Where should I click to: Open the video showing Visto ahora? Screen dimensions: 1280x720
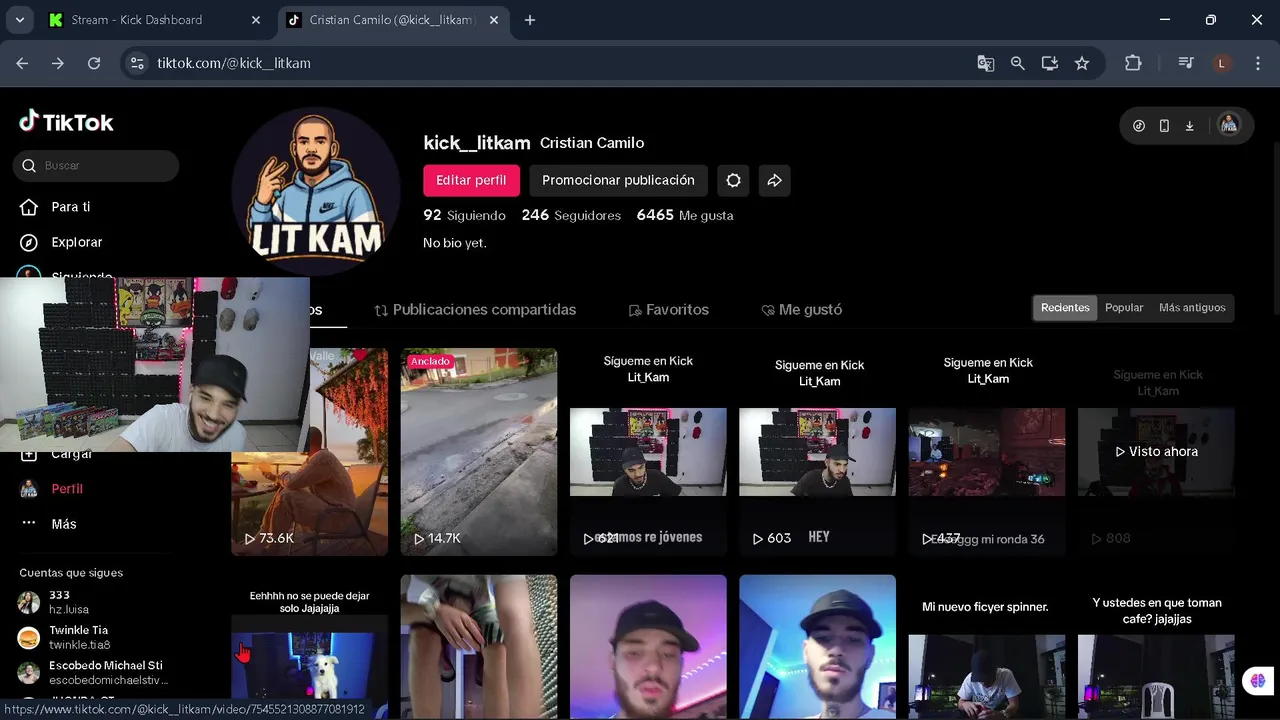tap(1156, 452)
